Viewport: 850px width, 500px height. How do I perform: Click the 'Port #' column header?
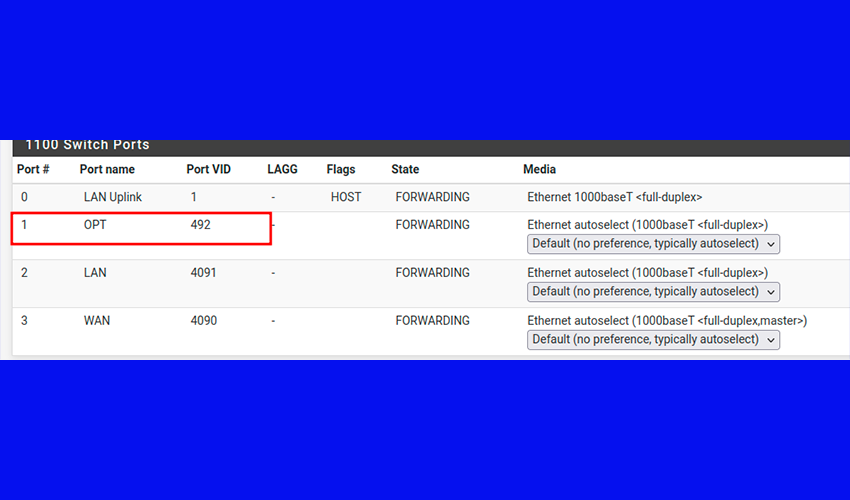coord(33,169)
